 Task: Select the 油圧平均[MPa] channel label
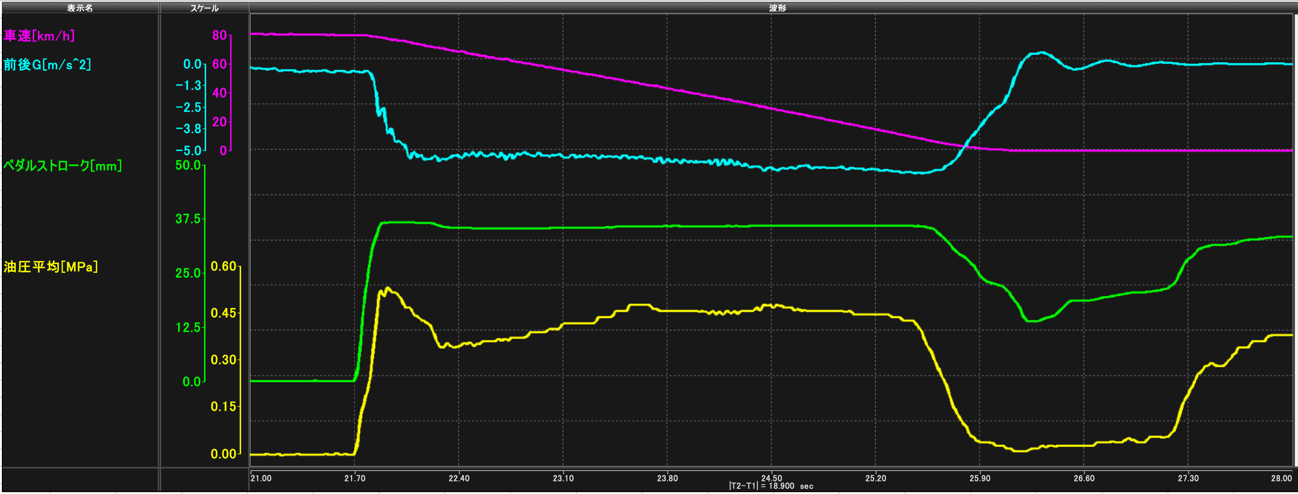[50, 267]
